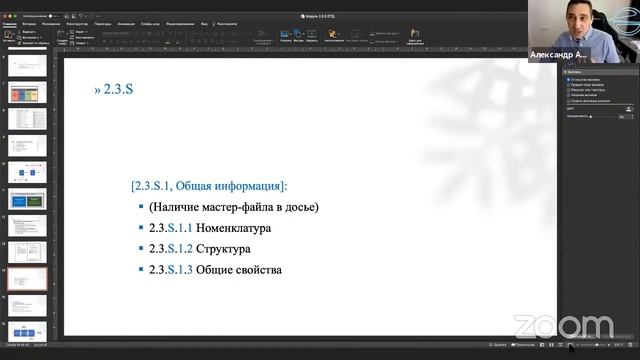
Task: Click the Paste clipboard icon
Action: [x=8, y=34]
